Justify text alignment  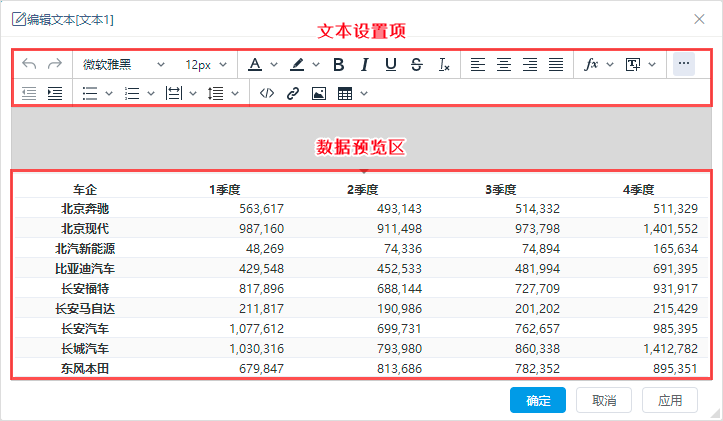pyautogui.click(x=556, y=65)
